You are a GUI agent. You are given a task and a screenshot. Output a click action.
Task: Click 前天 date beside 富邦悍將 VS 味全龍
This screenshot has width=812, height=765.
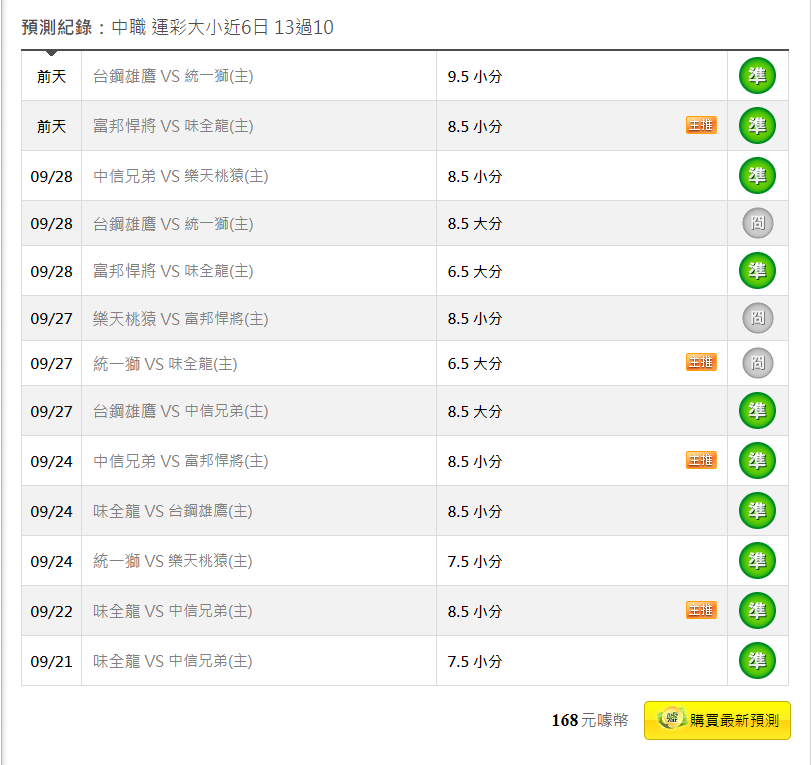[x=51, y=126]
